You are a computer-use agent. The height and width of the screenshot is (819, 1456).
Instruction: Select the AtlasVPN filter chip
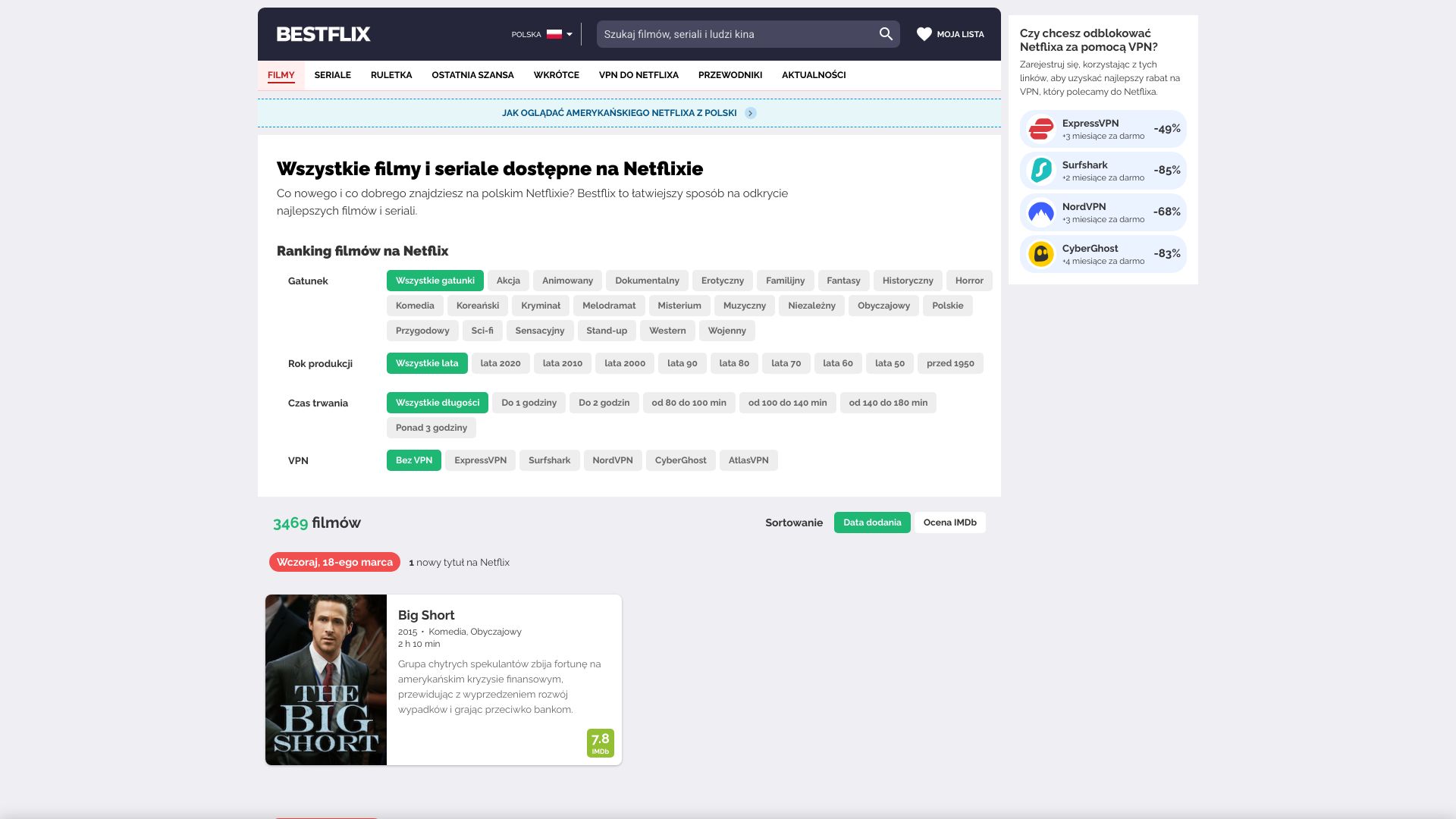click(x=748, y=460)
